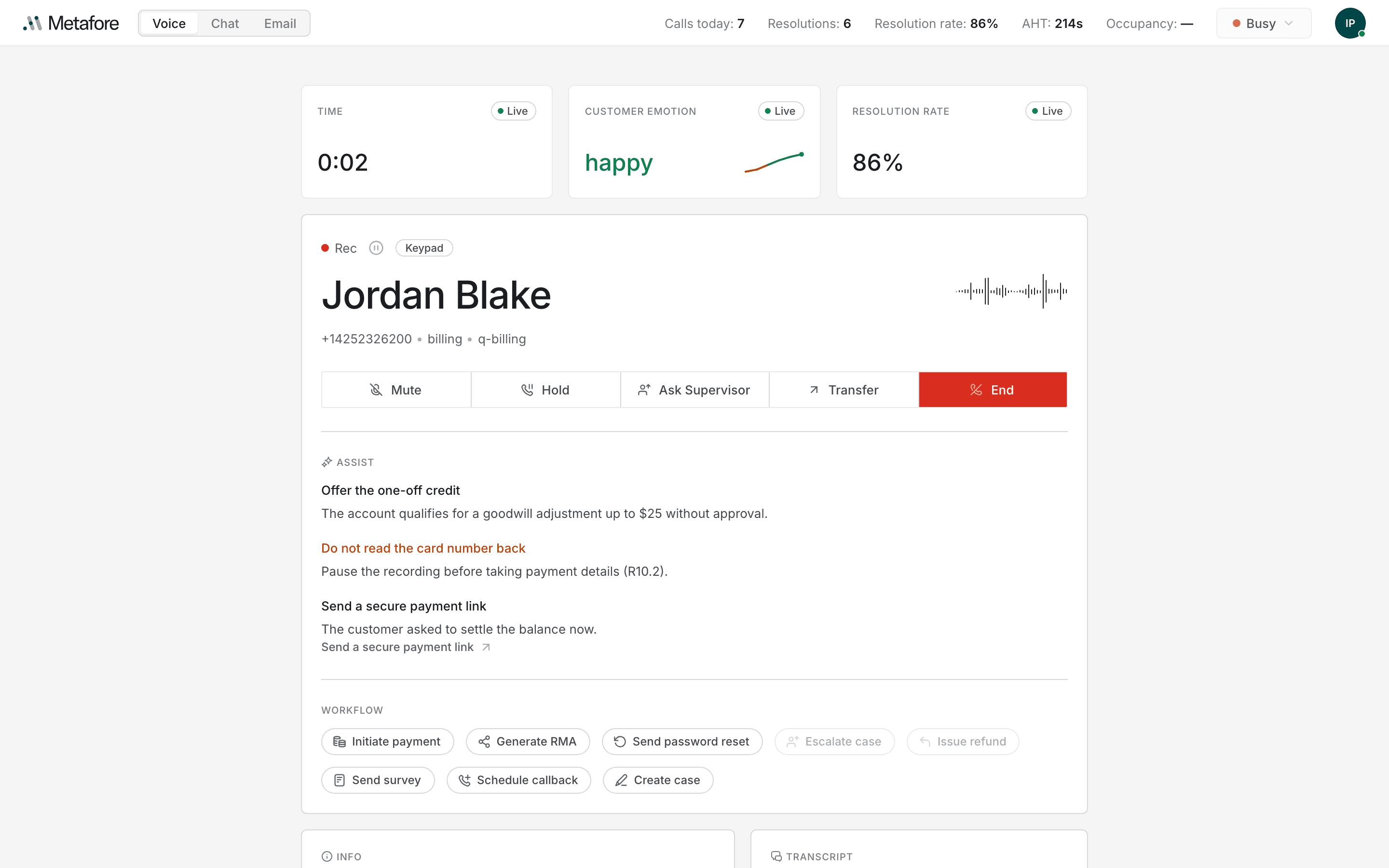Click Create case workflow
The image size is (1389, 868).
658,780
